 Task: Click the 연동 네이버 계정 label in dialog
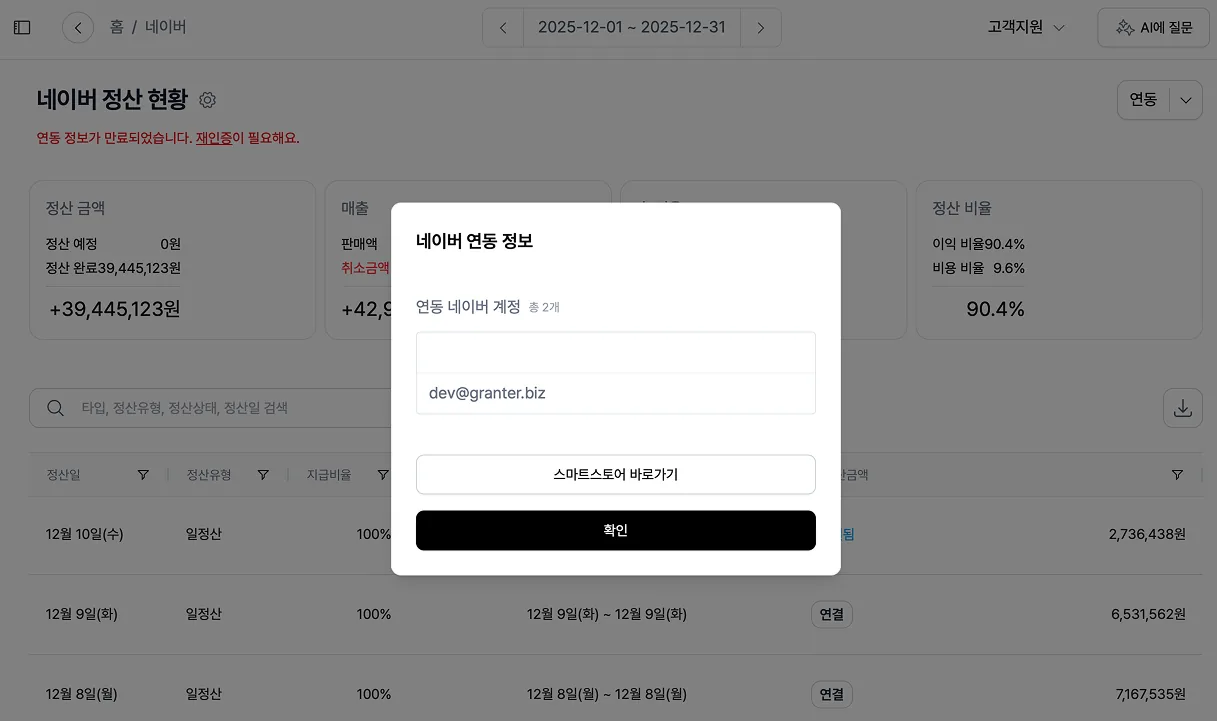(468, 307)
